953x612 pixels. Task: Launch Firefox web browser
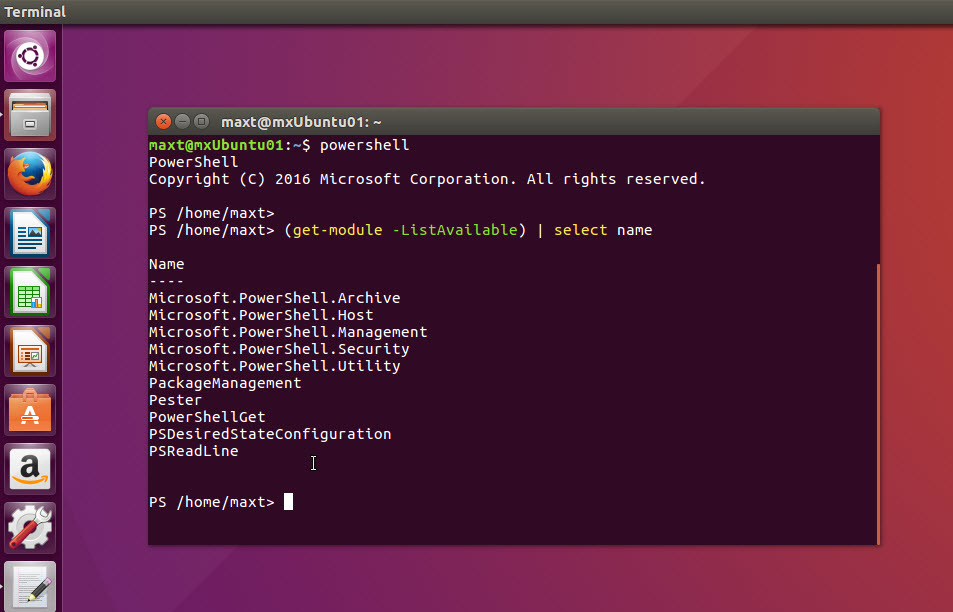pyautogui.click(x=30, y=174)
